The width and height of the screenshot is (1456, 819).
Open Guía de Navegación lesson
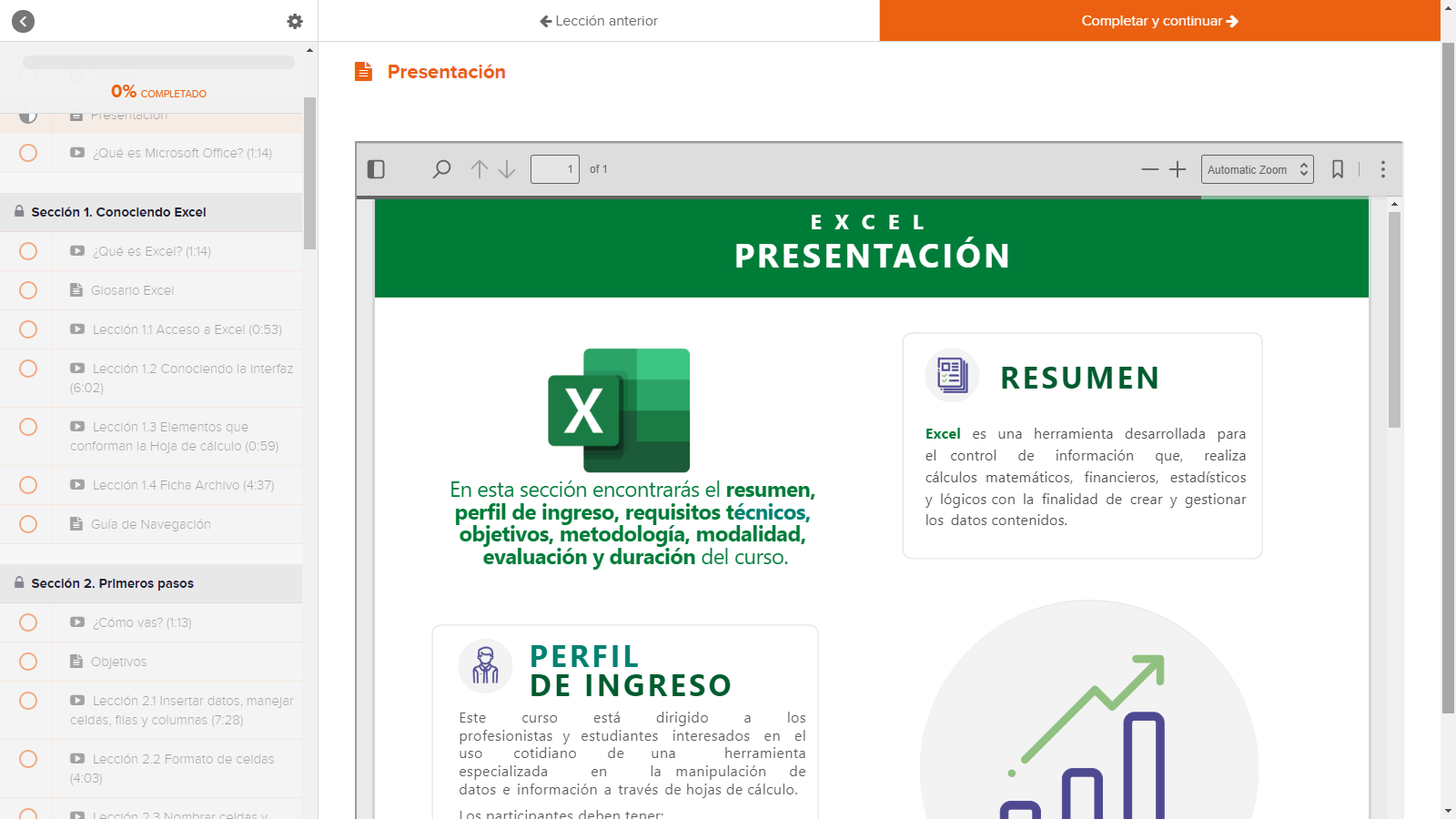151,524
